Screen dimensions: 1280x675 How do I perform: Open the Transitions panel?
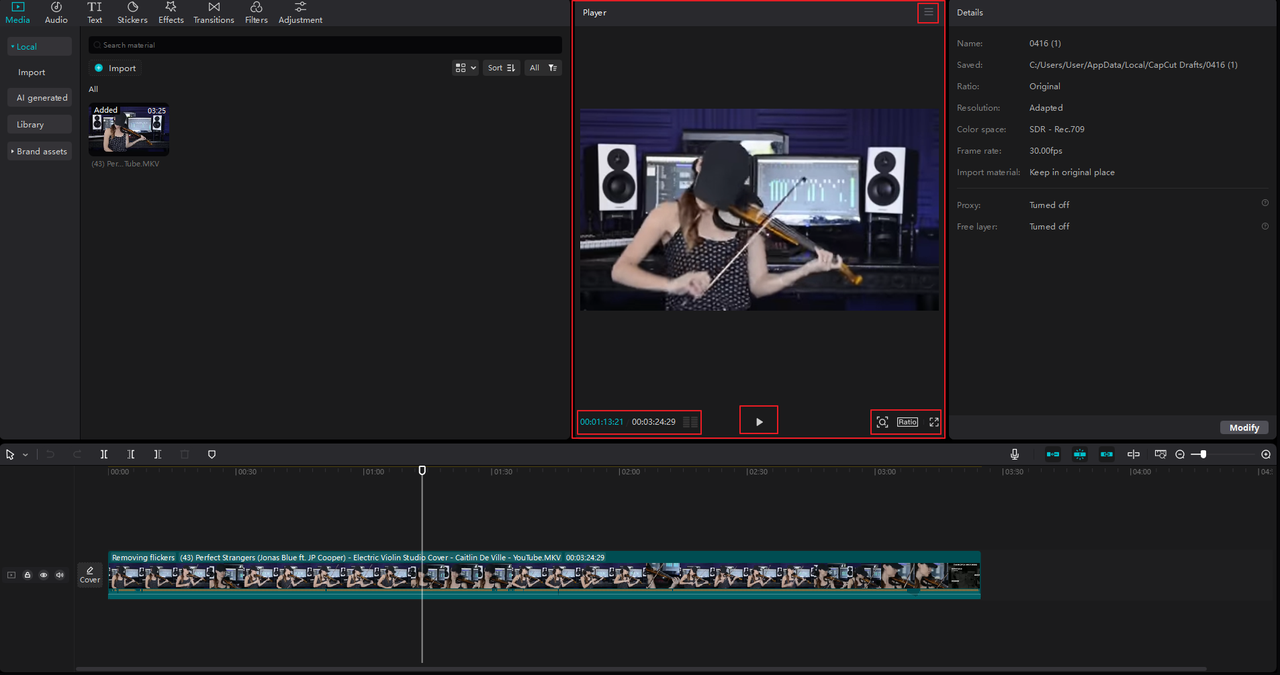(213, 13)
